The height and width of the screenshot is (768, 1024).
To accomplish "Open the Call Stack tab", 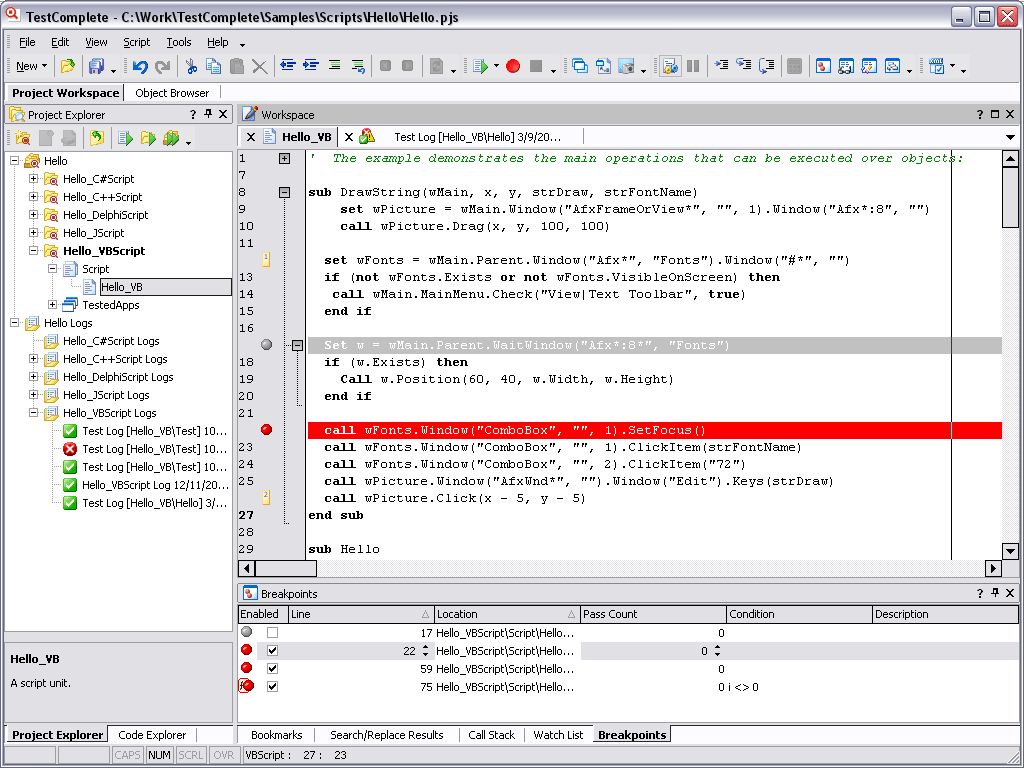I will 491,735.
